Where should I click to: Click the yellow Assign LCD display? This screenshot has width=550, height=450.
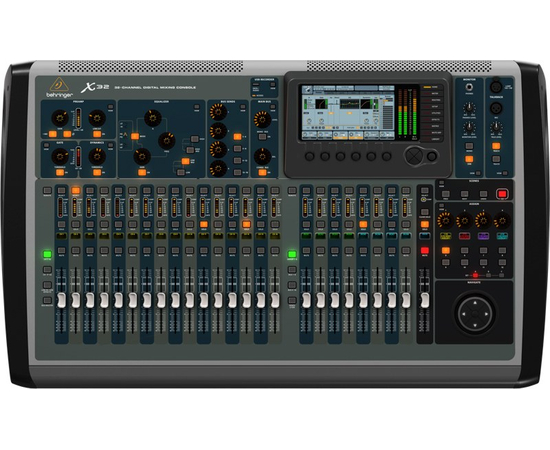[x=446, y=236]
